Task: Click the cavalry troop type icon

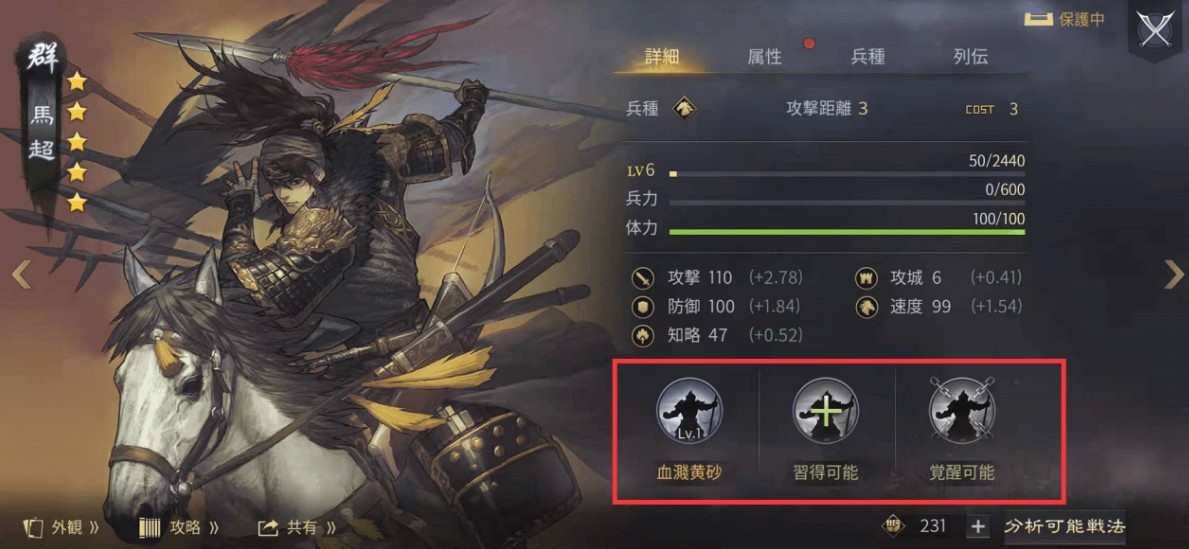Action: 685,108
